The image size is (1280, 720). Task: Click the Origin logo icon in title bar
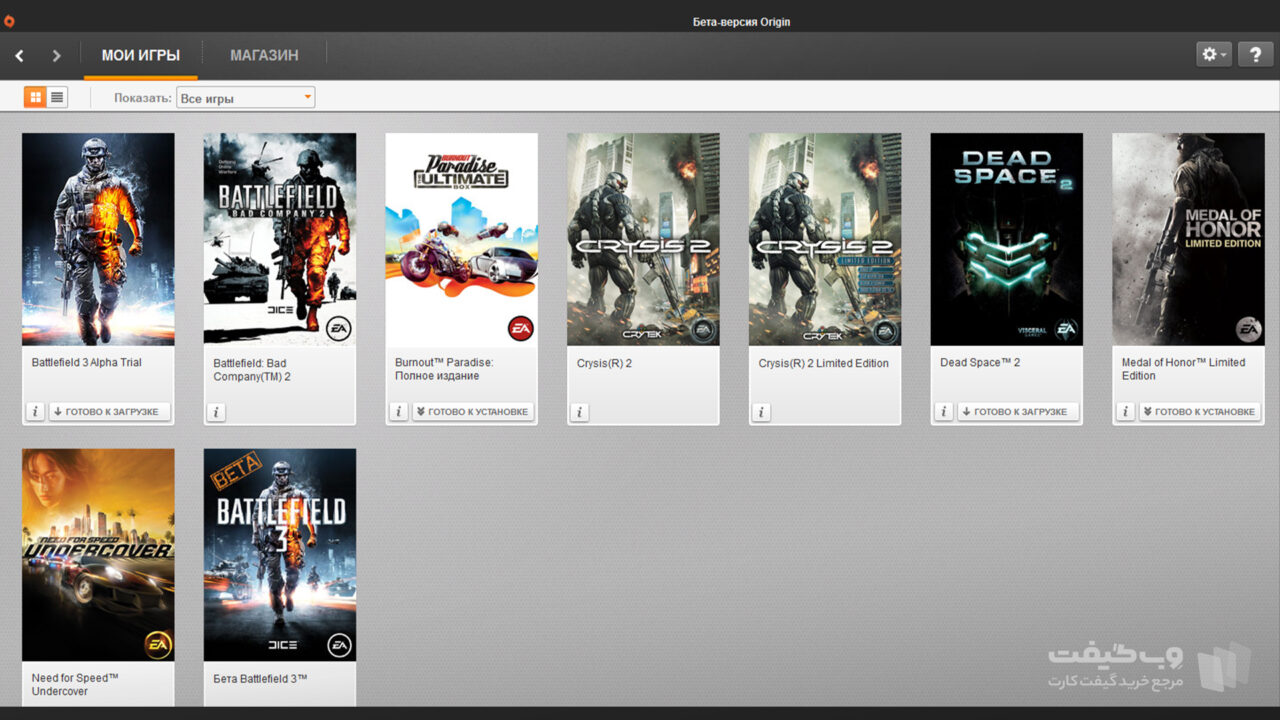pyautogui.click(x=9, y=21)
